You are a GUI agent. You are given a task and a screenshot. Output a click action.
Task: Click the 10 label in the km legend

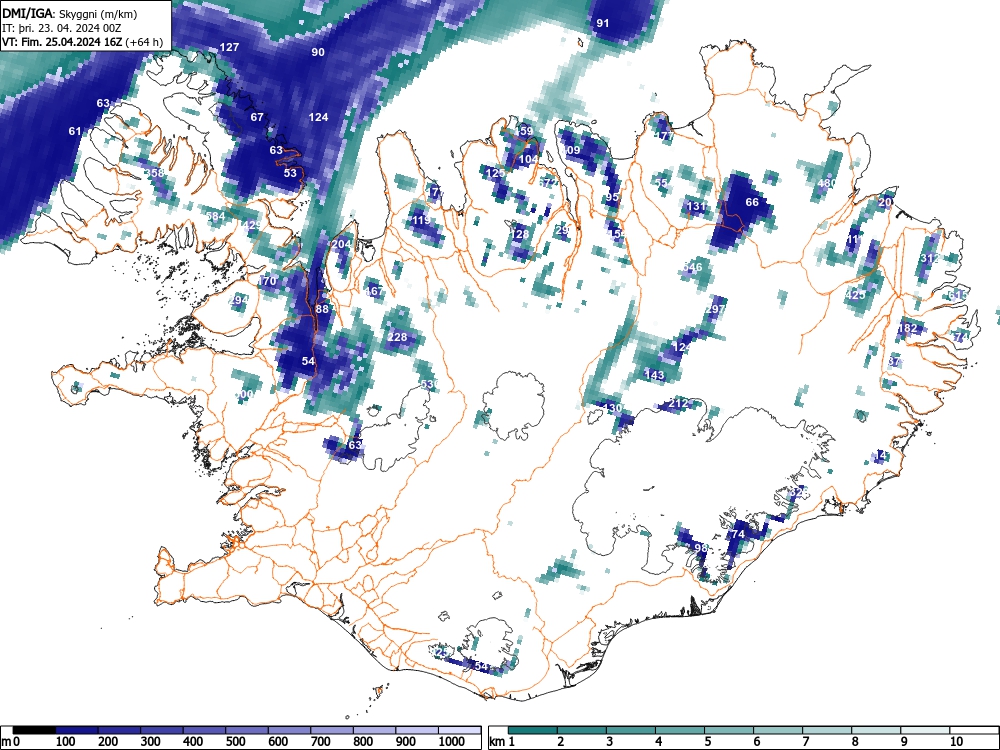pyautogui.click(x=955, y=742)
